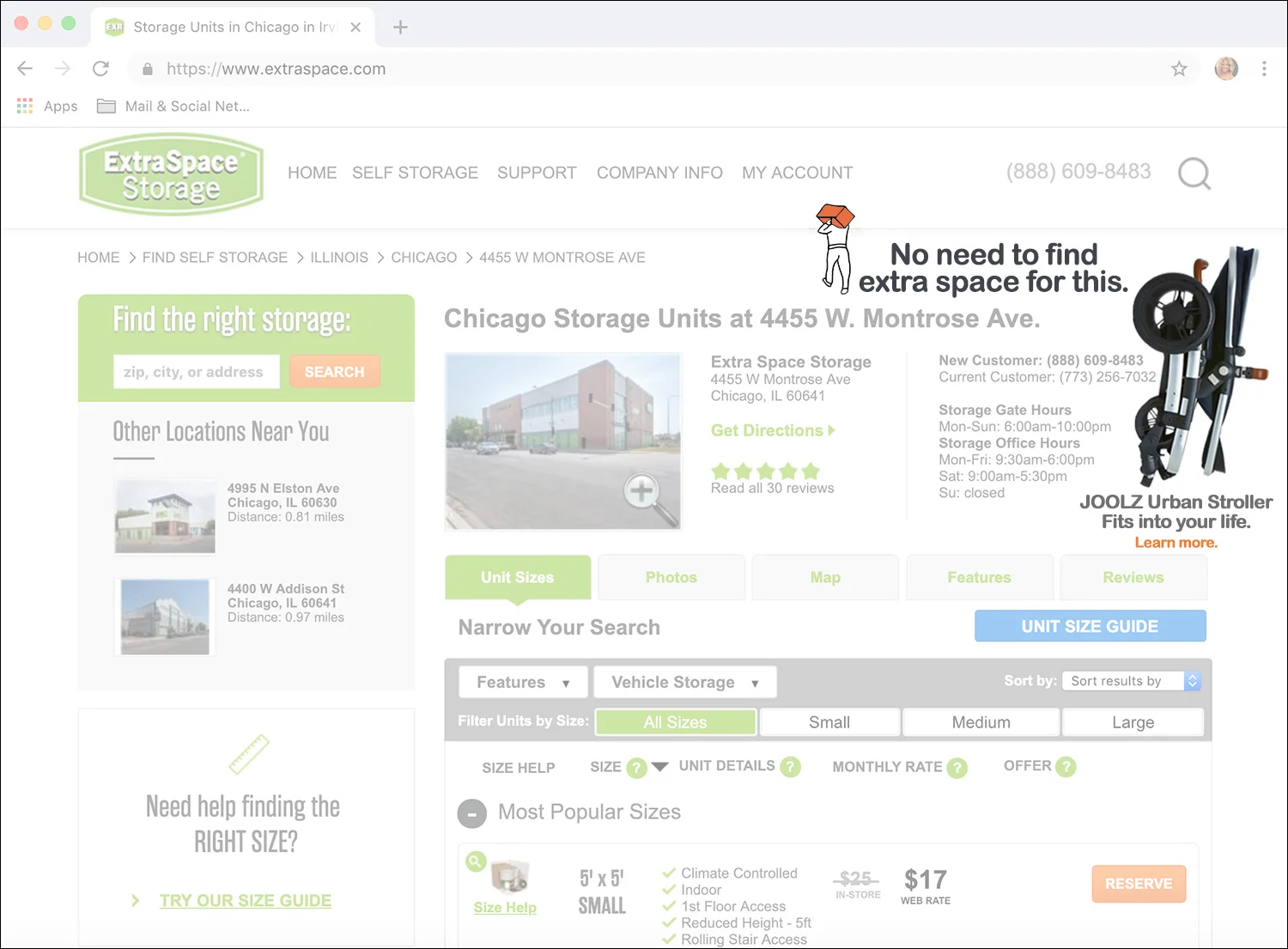Click the JOOLZ Urban Stroller ad image

point(1200,365)
